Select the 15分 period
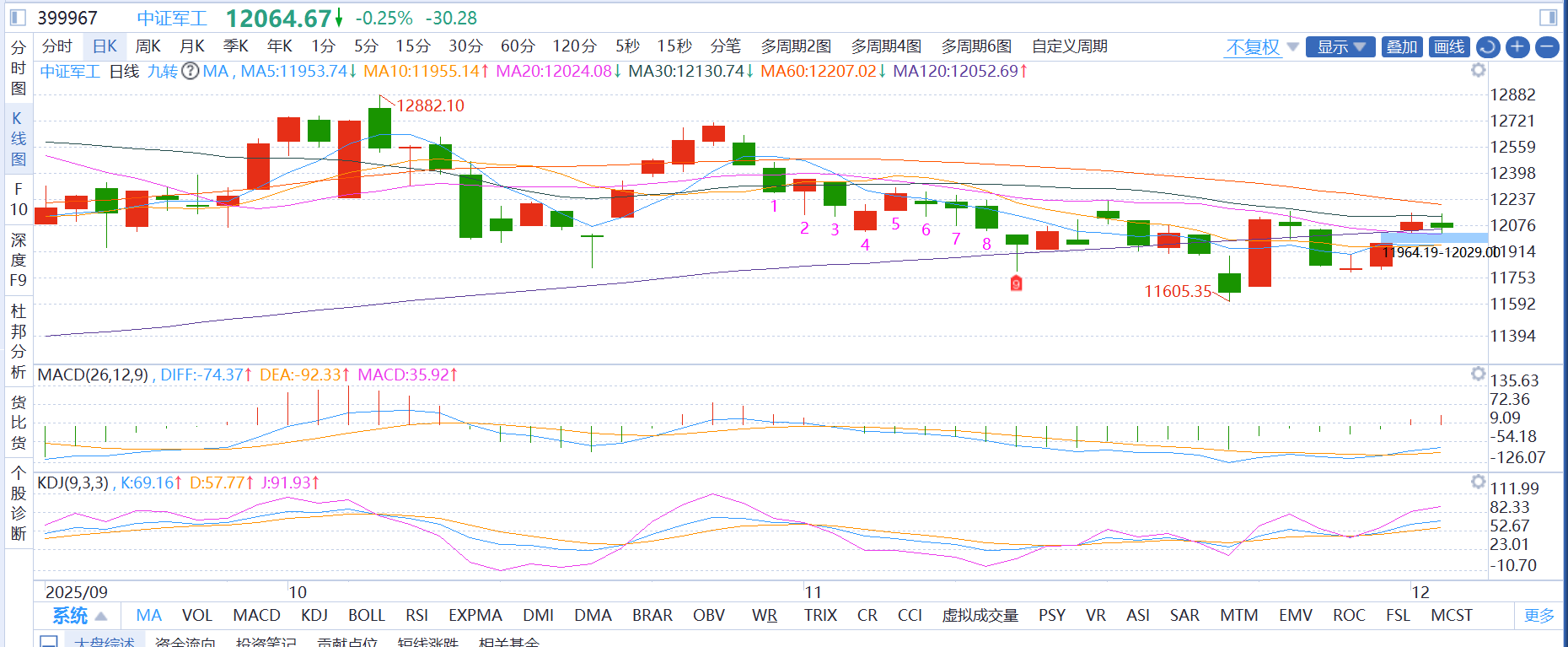Viewport: 1568px width, 647px height. tap(413, 46)
